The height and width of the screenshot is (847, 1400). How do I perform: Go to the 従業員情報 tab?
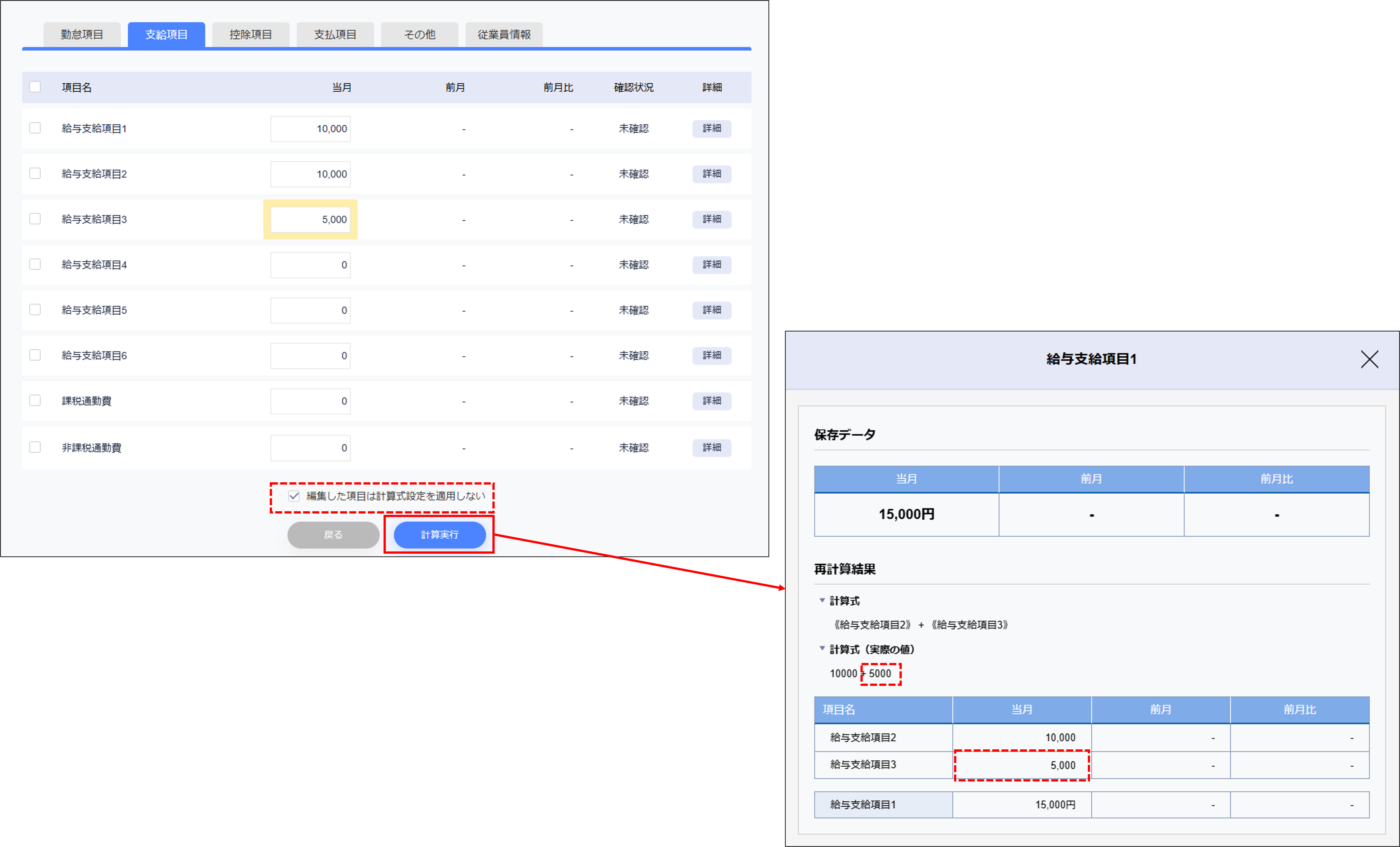pyautogui.click(x=504, y=35)
